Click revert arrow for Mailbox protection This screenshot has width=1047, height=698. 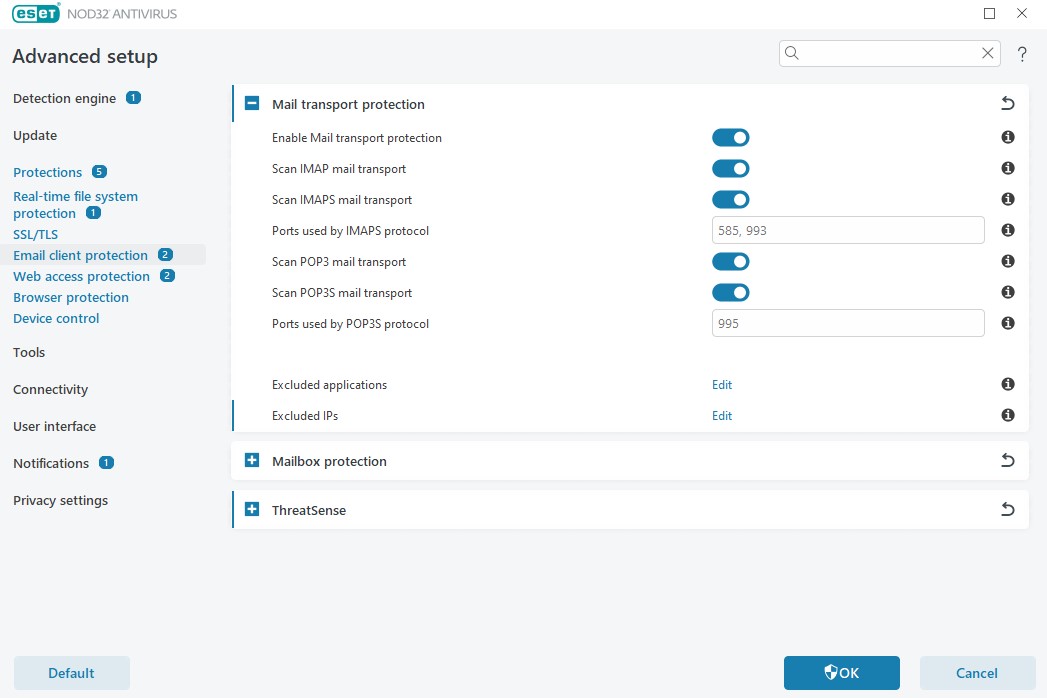(x=1007, y=461)
